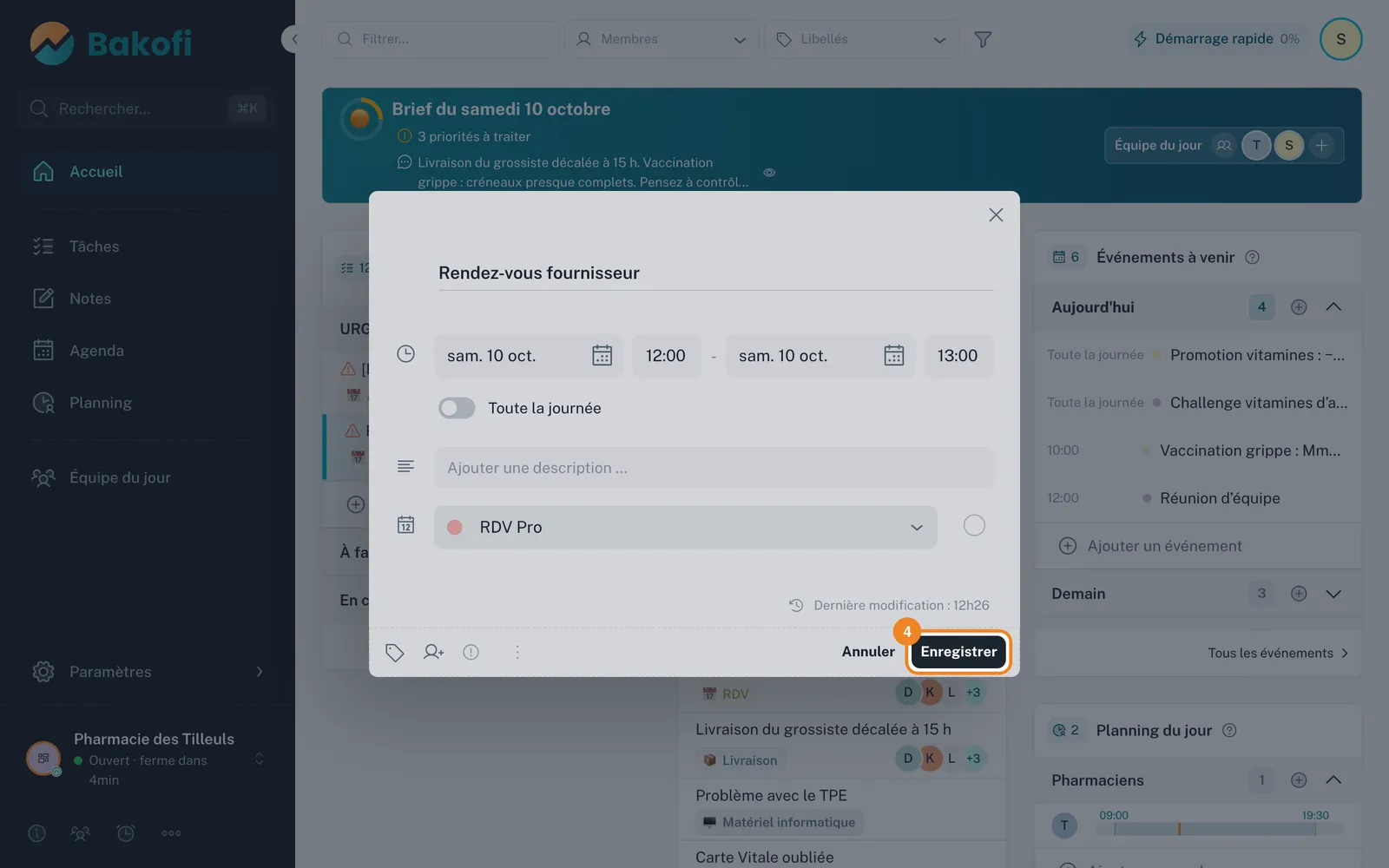Click the help icon next to Planning du jour
1389x868 pixels.
(x=1229, y=730)
